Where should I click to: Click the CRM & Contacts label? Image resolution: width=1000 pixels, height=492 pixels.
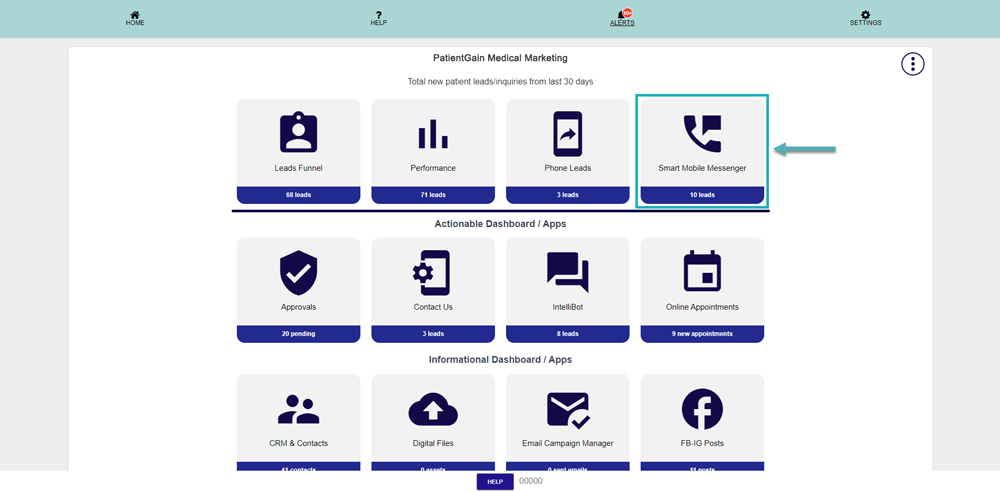(x=298, y=443)
